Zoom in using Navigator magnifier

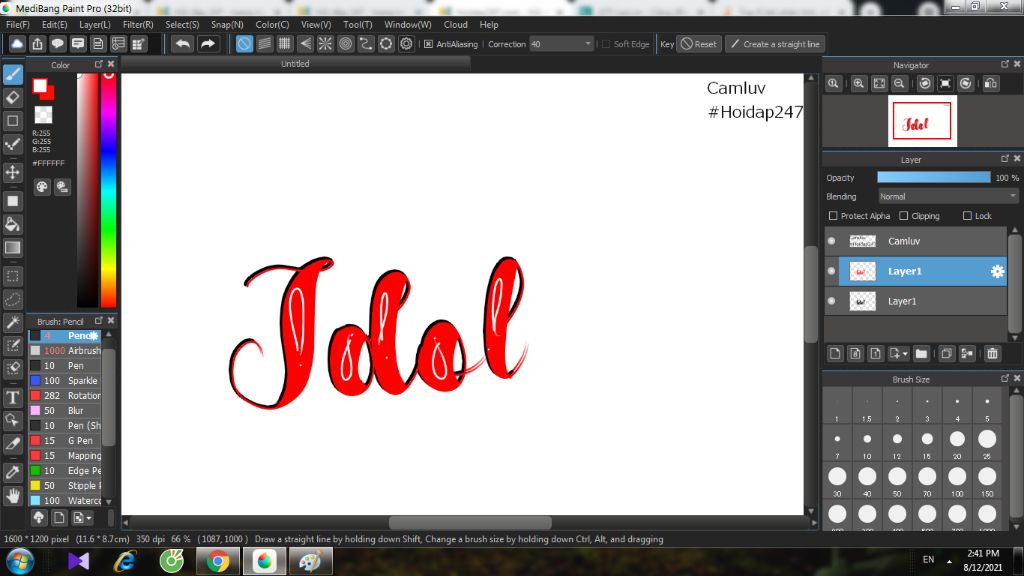point(859,84)
